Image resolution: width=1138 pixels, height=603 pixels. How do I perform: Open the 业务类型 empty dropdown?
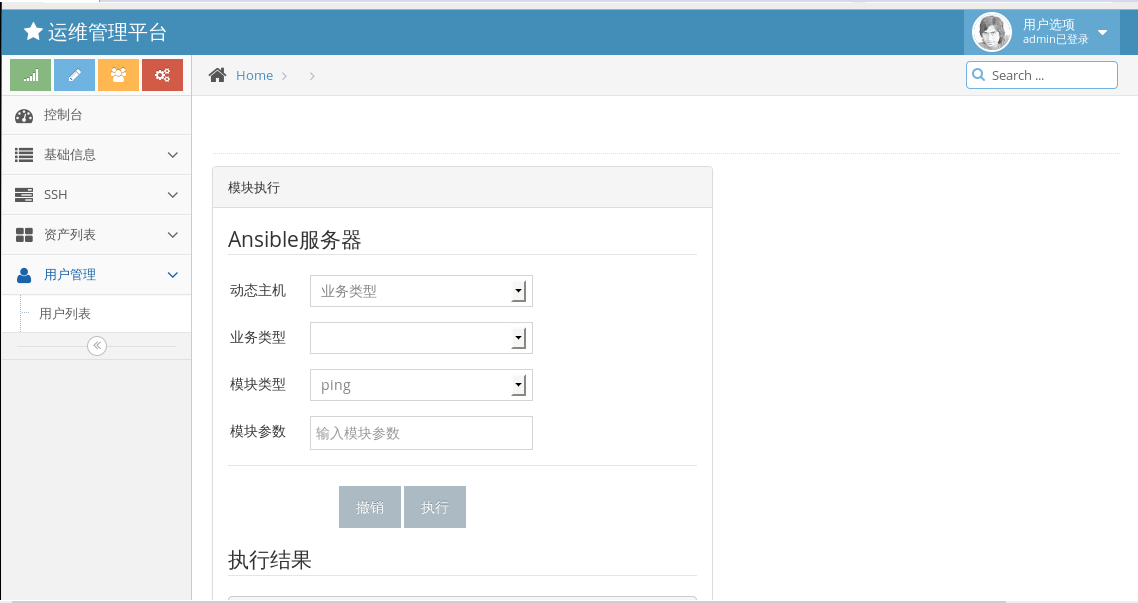click(421, 337)
